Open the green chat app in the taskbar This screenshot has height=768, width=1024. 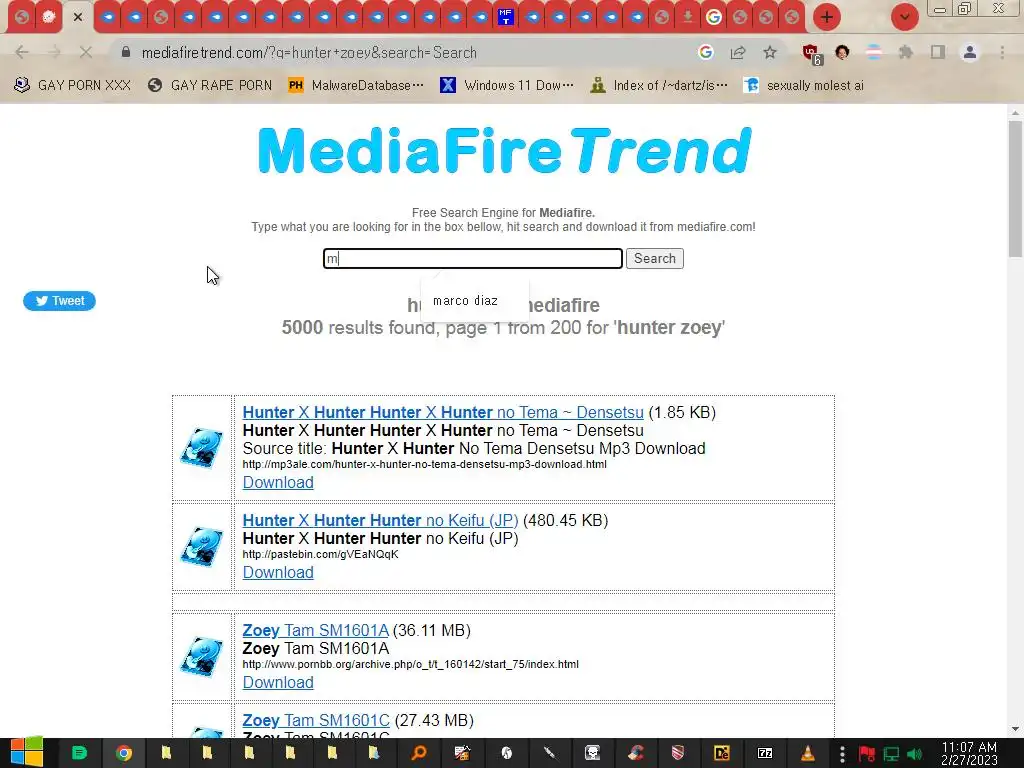tap(80, 753)
